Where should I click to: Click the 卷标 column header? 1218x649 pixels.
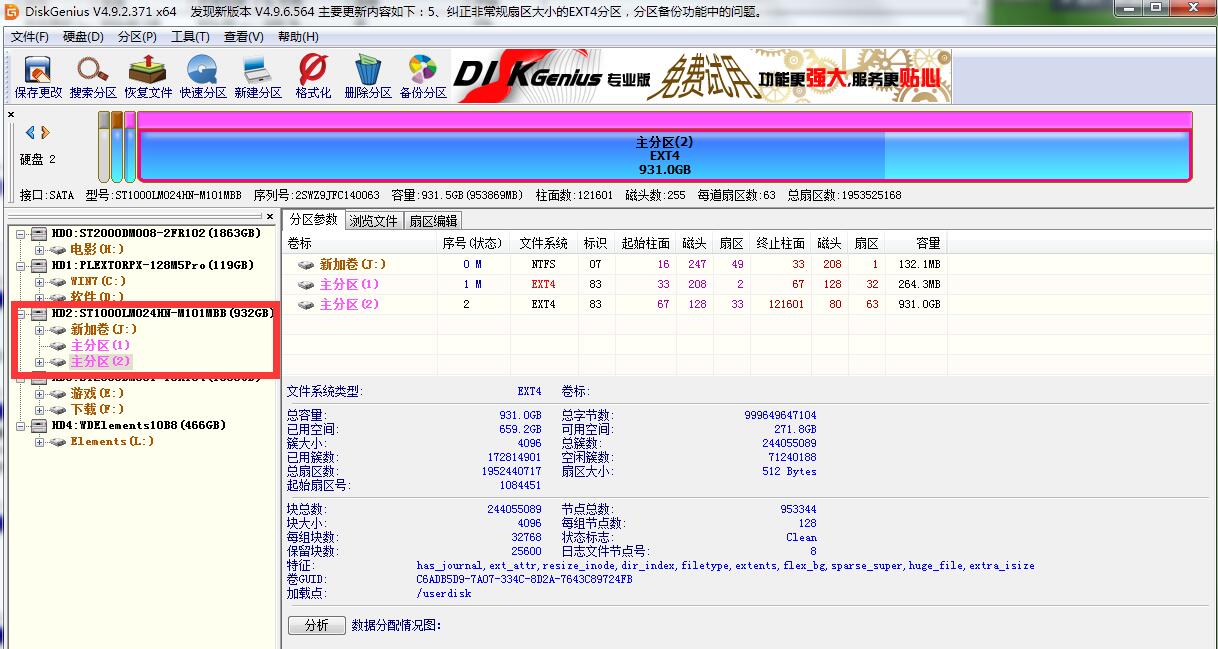360,243
